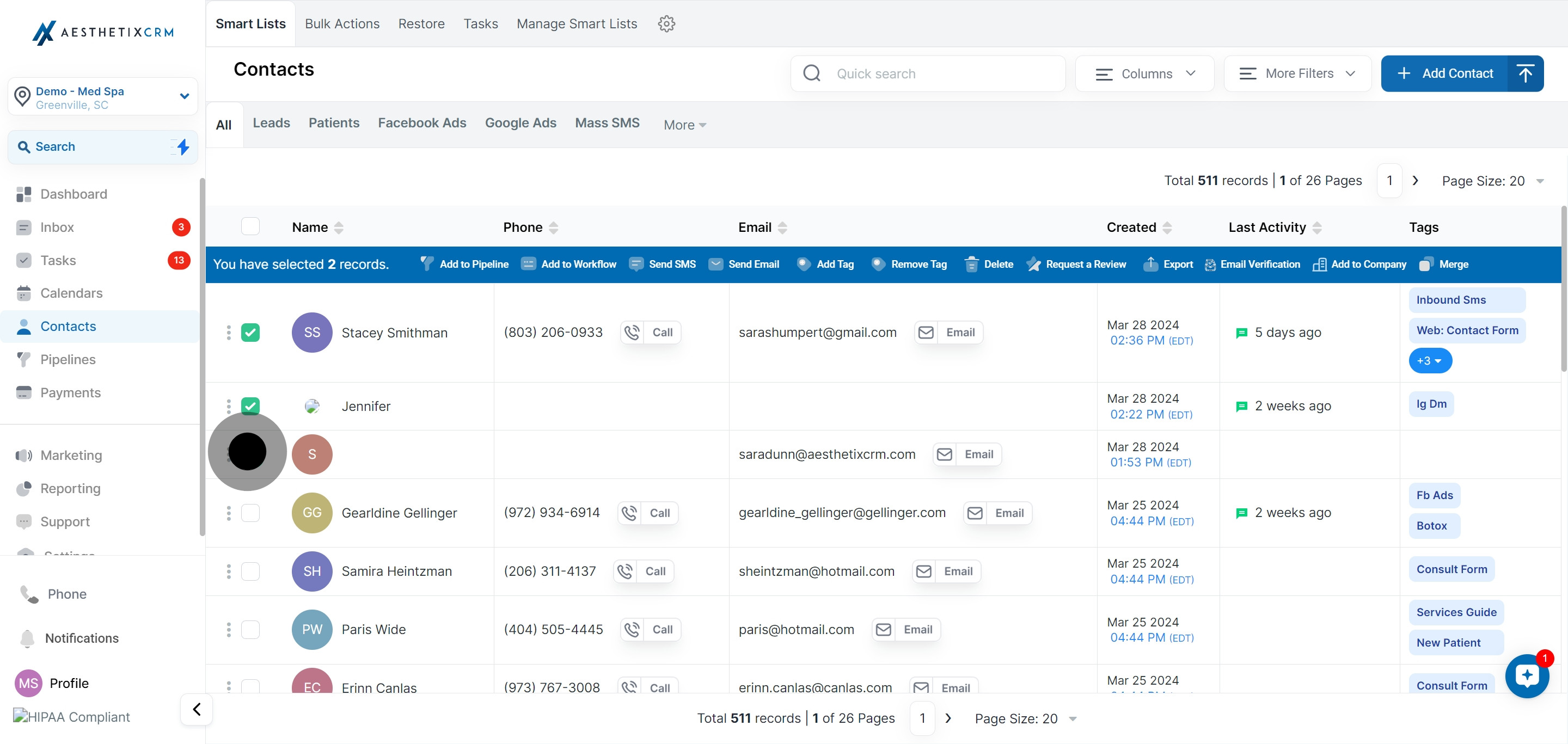Expand the +3 tags on Stacey Smithman
Image resolution: width=1568 pixels, height=744 pixels.
click(x=1429, y=361)
